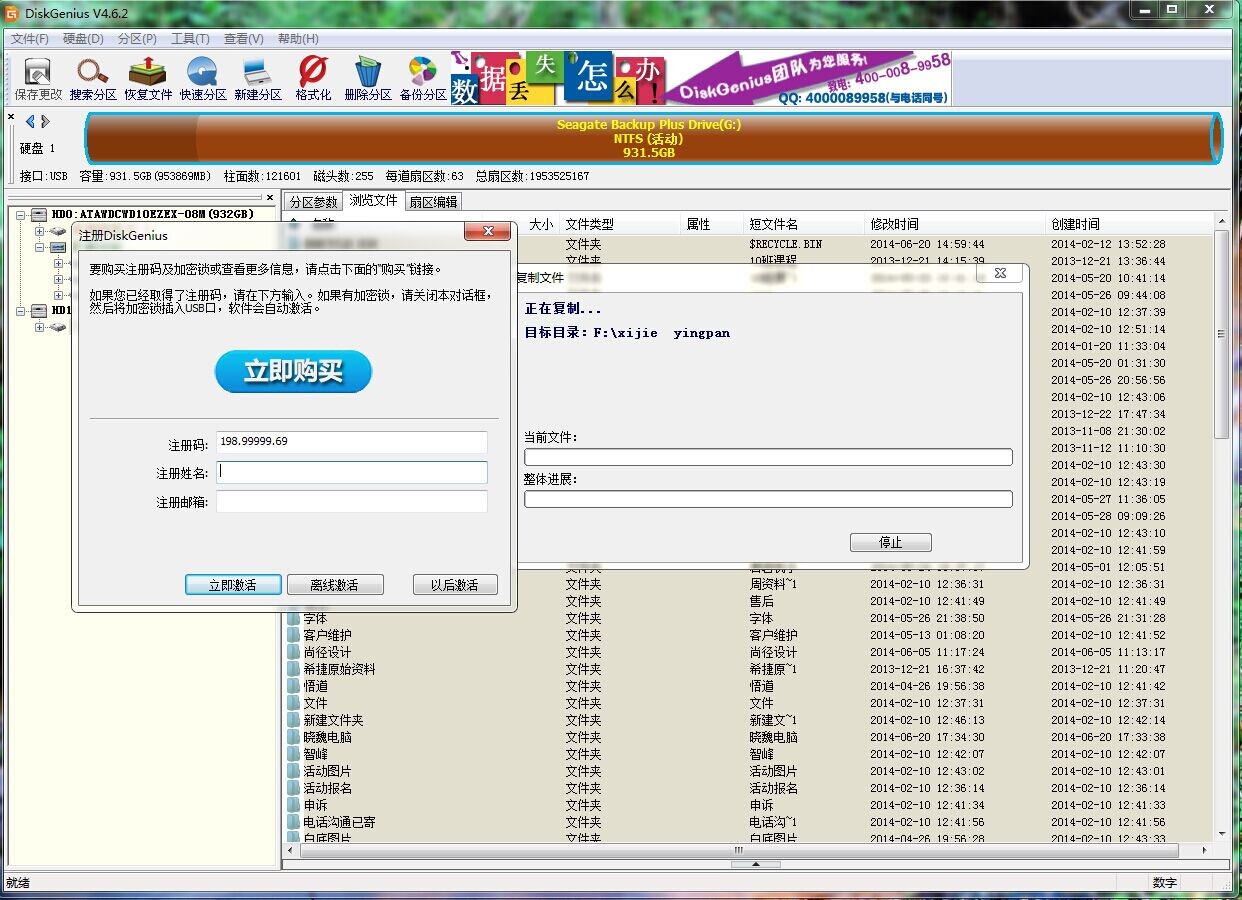Image resolution: width=1242 pixels, height=900 pixels.
Task: Sort by 修改时间 column header
Action: click(x=955, y=224)
